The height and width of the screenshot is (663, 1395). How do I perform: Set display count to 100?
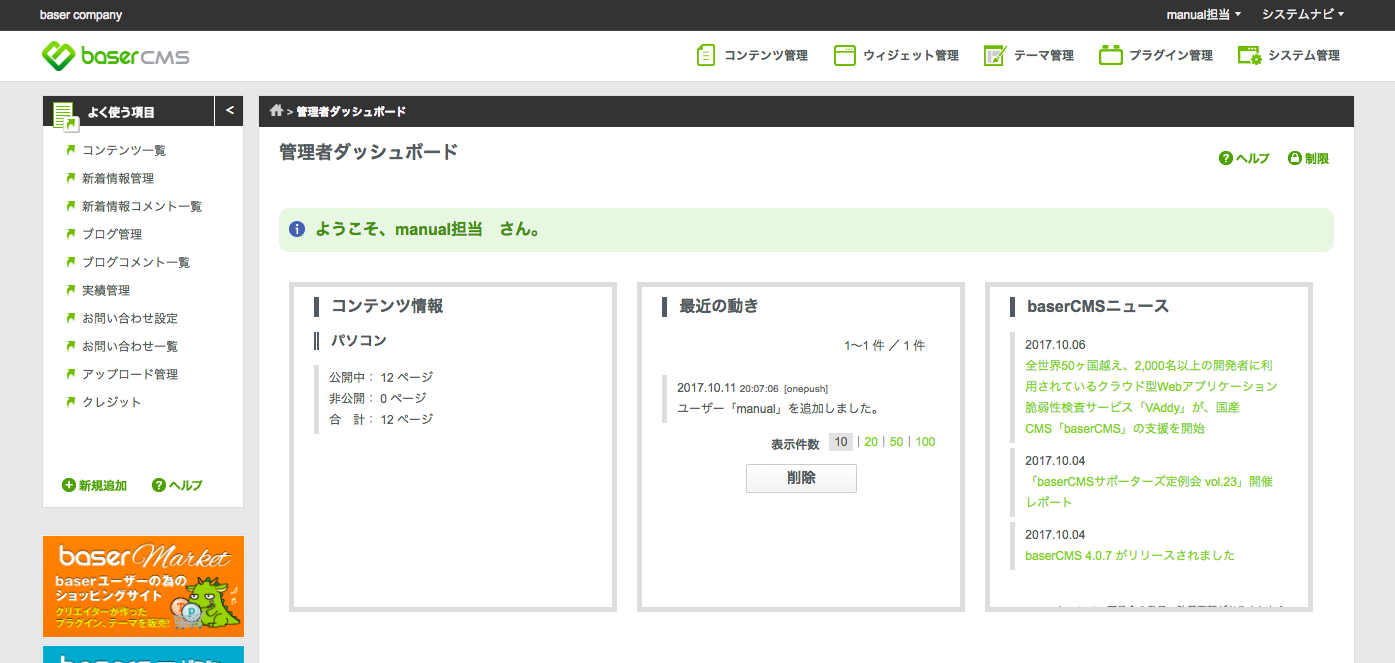coord(925,442)
